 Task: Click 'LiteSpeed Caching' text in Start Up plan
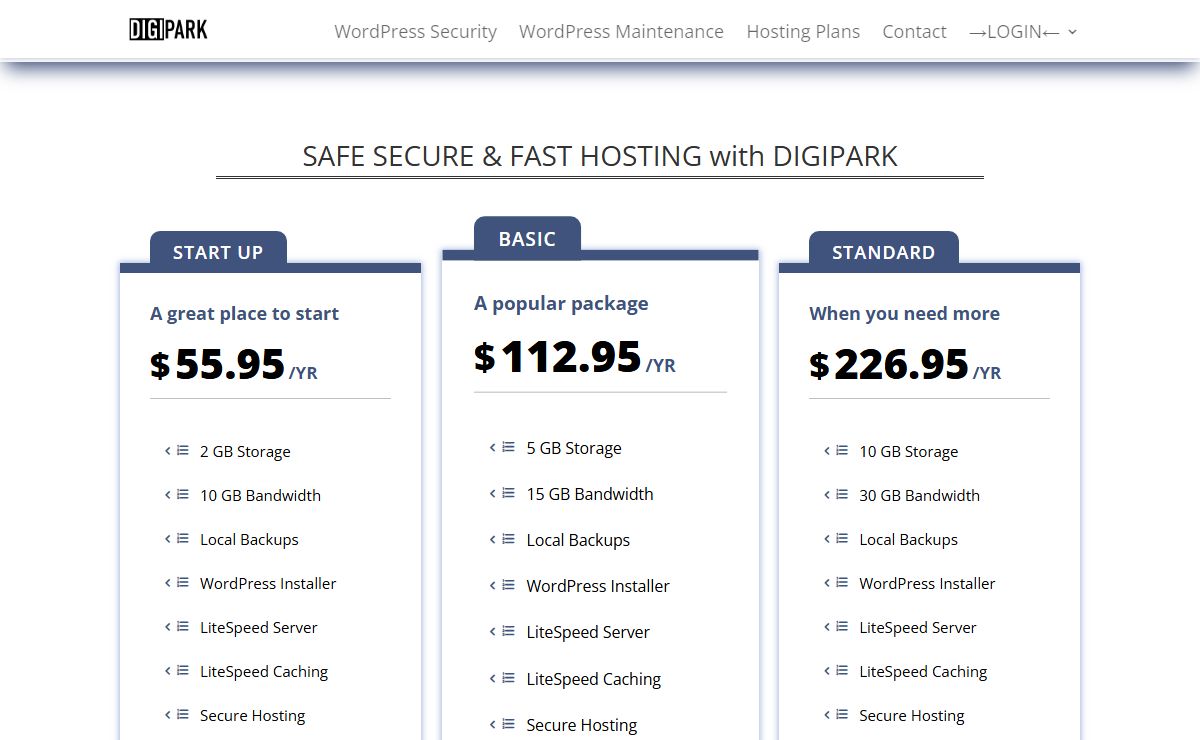[x=264, y=671]
